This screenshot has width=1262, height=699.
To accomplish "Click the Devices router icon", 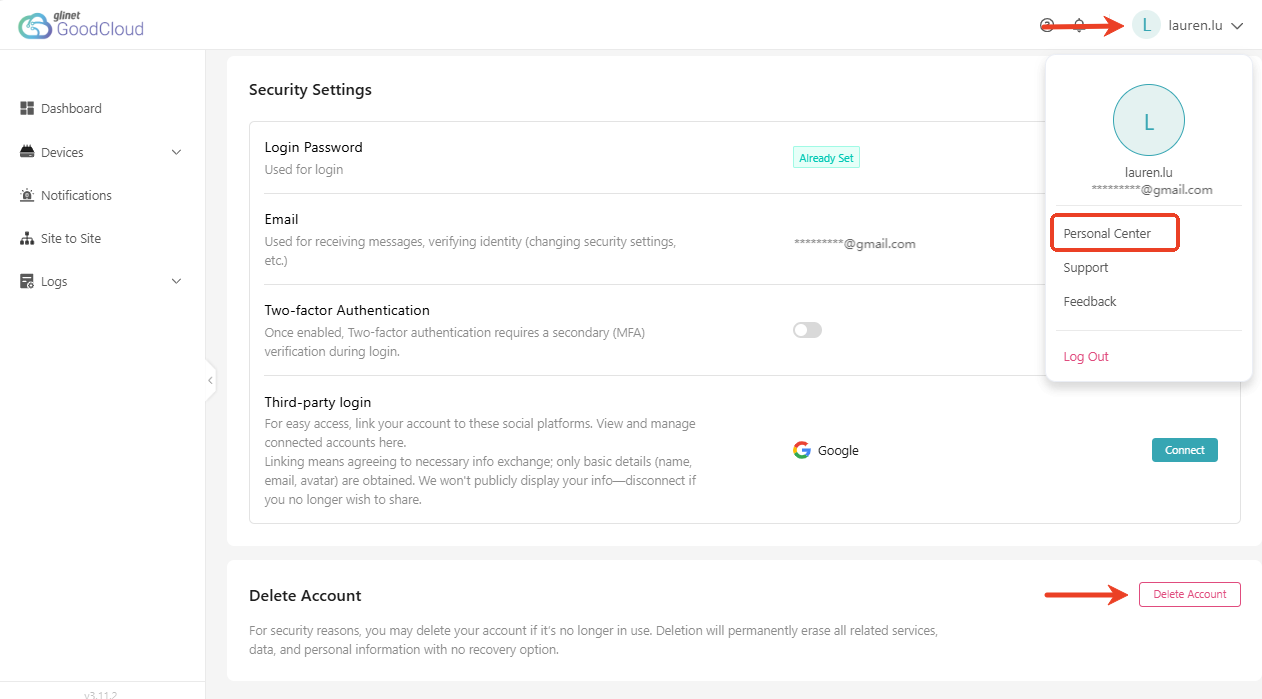I will click(x=28, y=152).
